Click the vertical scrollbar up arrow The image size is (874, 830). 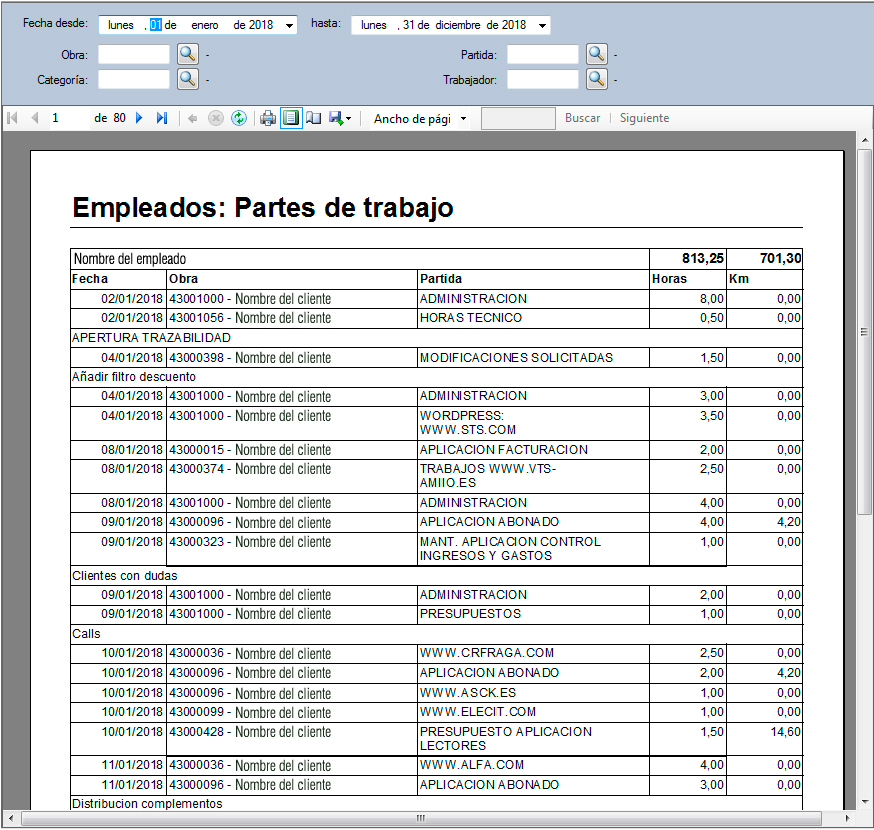[x=865, y=140]
